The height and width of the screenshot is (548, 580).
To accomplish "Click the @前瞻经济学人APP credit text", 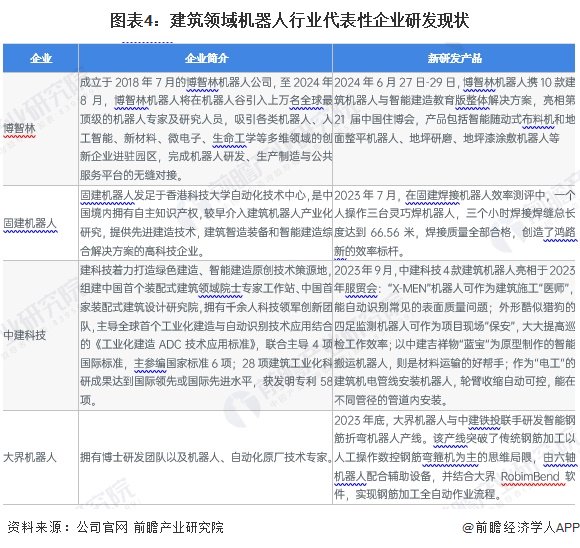I will tap(521, 527).
